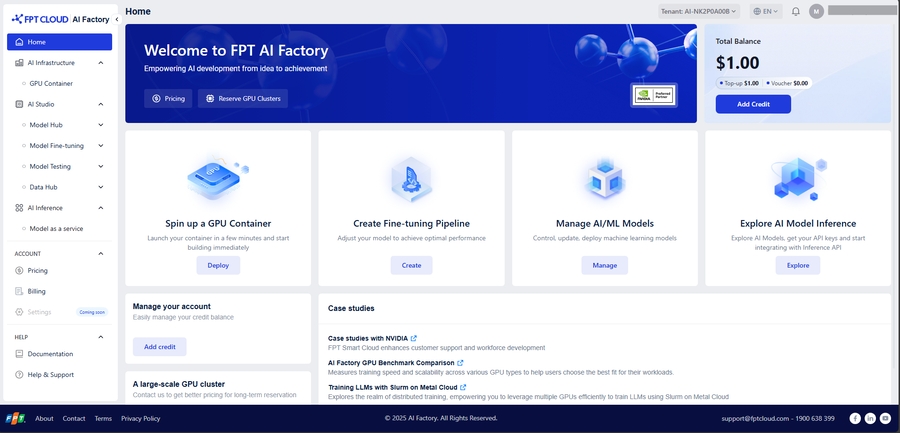The image size is (900, 433).
Task: Click Deploy under Spin up a GPU Container
Action: [217, 265]
